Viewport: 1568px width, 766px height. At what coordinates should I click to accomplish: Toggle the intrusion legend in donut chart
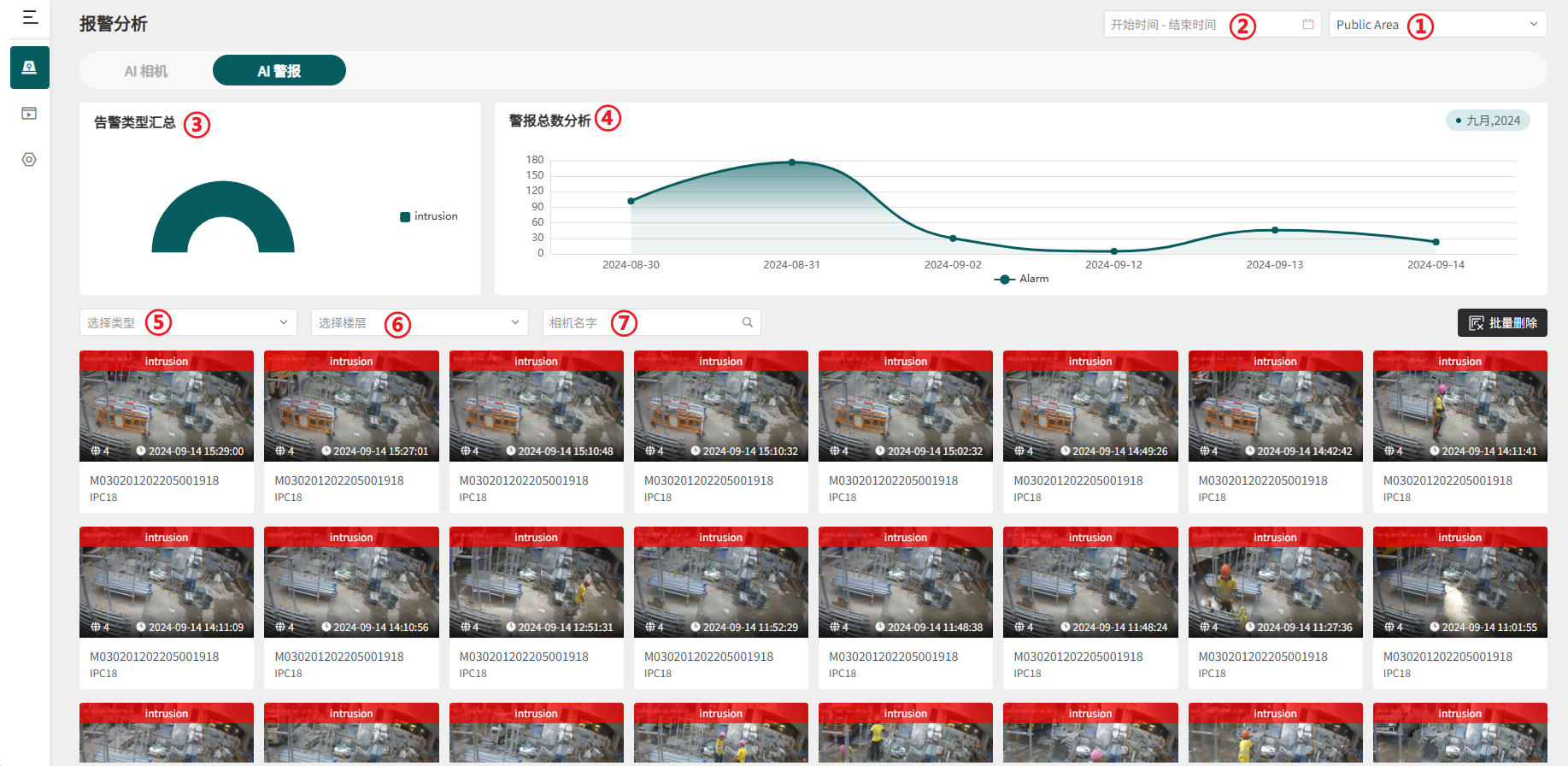pyautogui.click(x=429, y=216)
